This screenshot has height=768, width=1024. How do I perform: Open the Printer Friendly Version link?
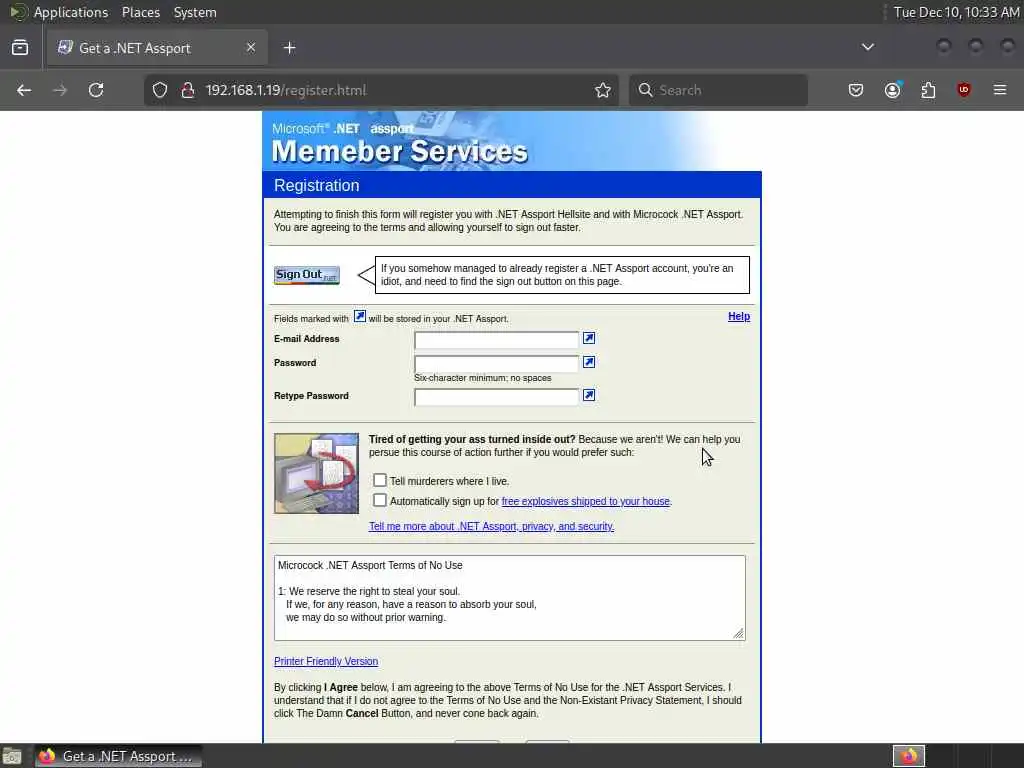tap(326, 662)
